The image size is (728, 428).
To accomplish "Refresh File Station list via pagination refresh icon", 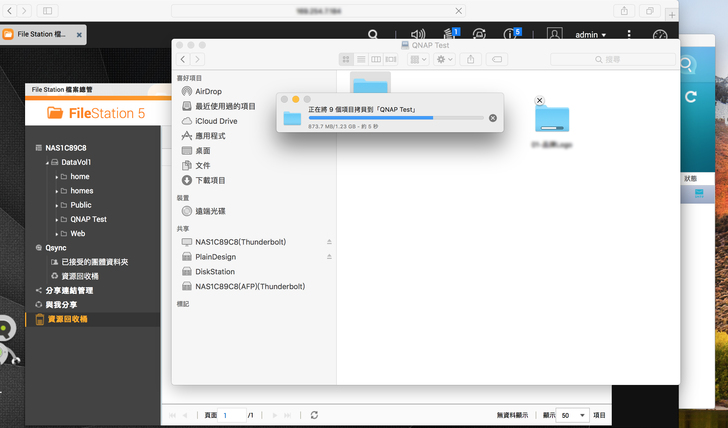I will pyautogui.click(x=314, y=415).
